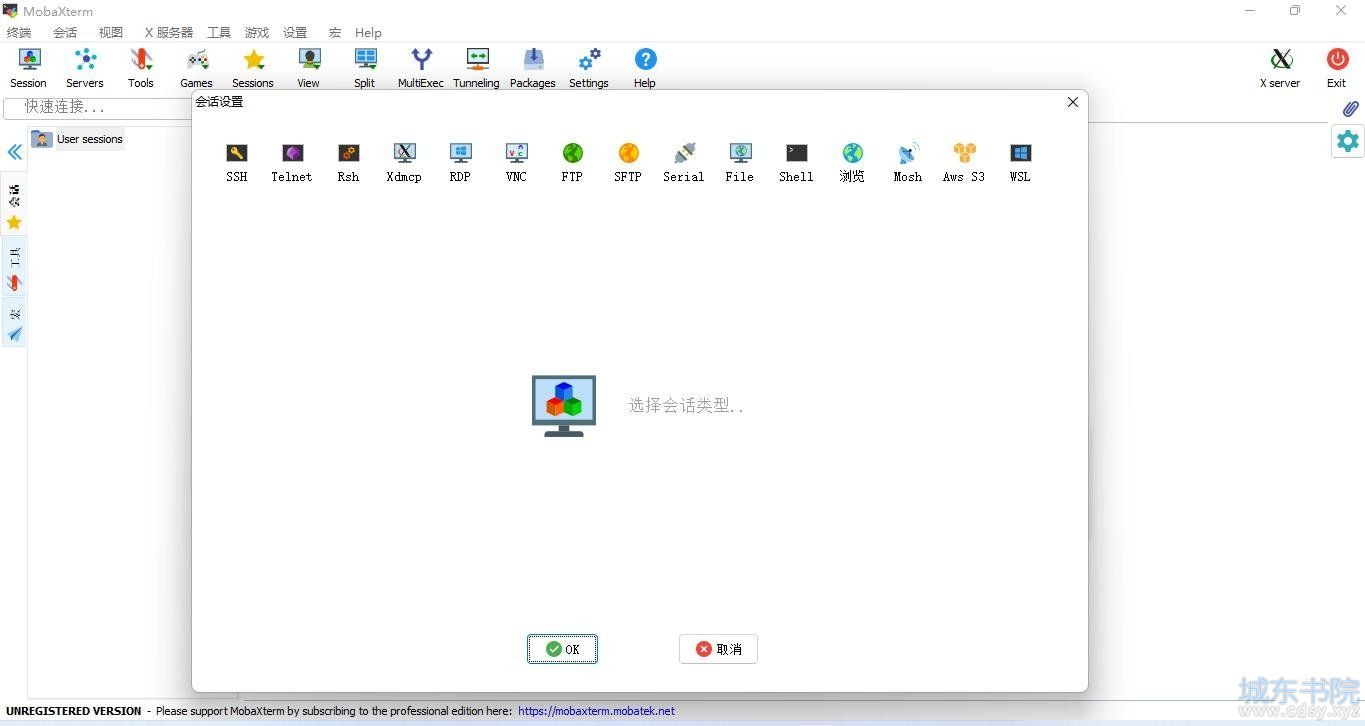Open the X 服务器 menu

[169, 32]
